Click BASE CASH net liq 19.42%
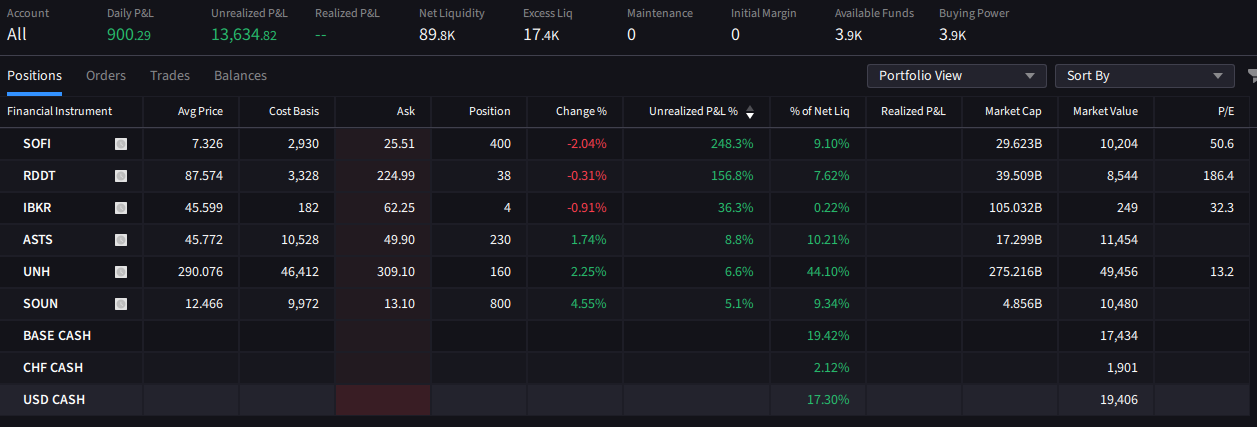 [x=828, y=336]
